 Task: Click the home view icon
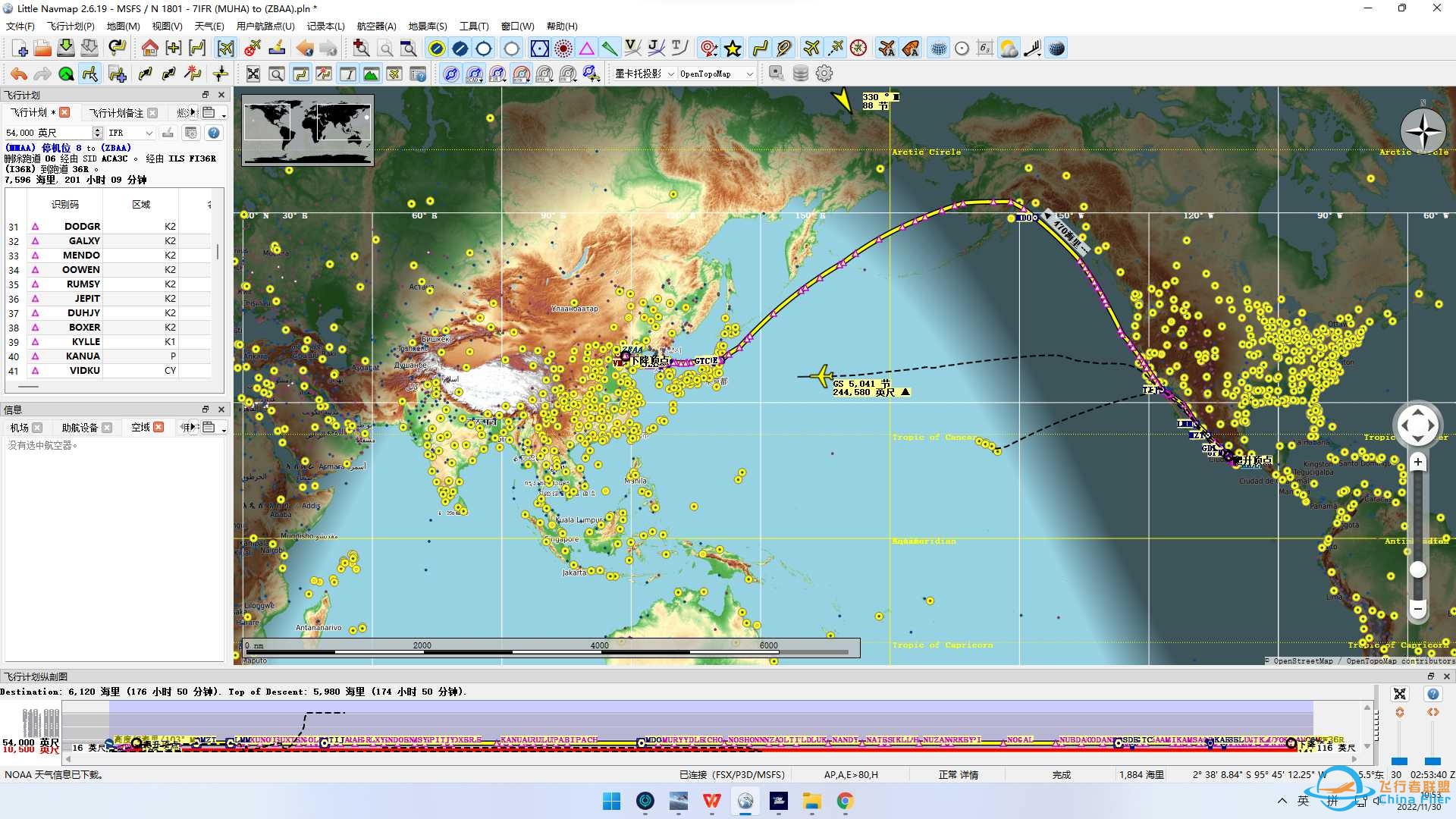click(149, 49)
